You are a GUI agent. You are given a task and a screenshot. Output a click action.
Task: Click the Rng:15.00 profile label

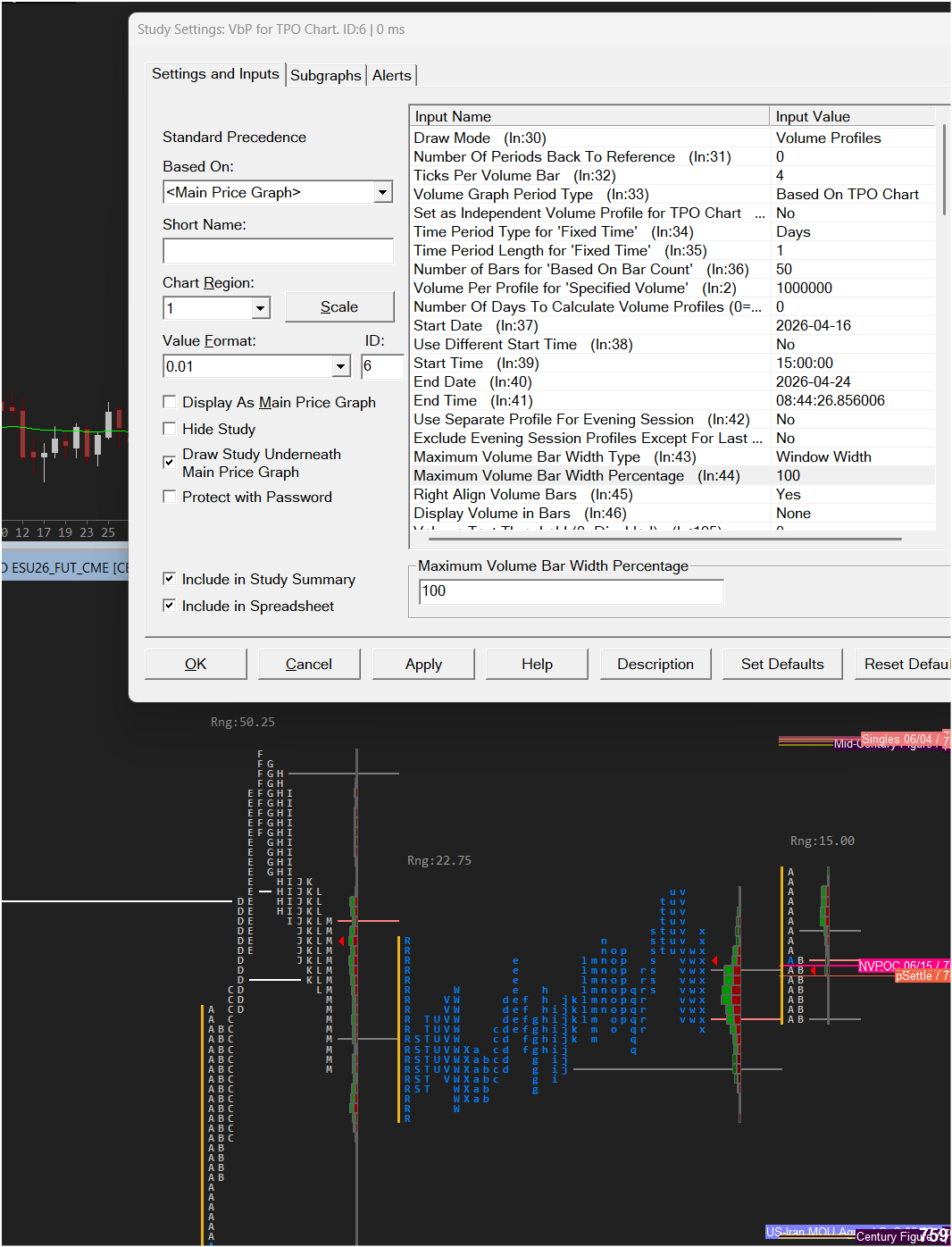point(823,841)
